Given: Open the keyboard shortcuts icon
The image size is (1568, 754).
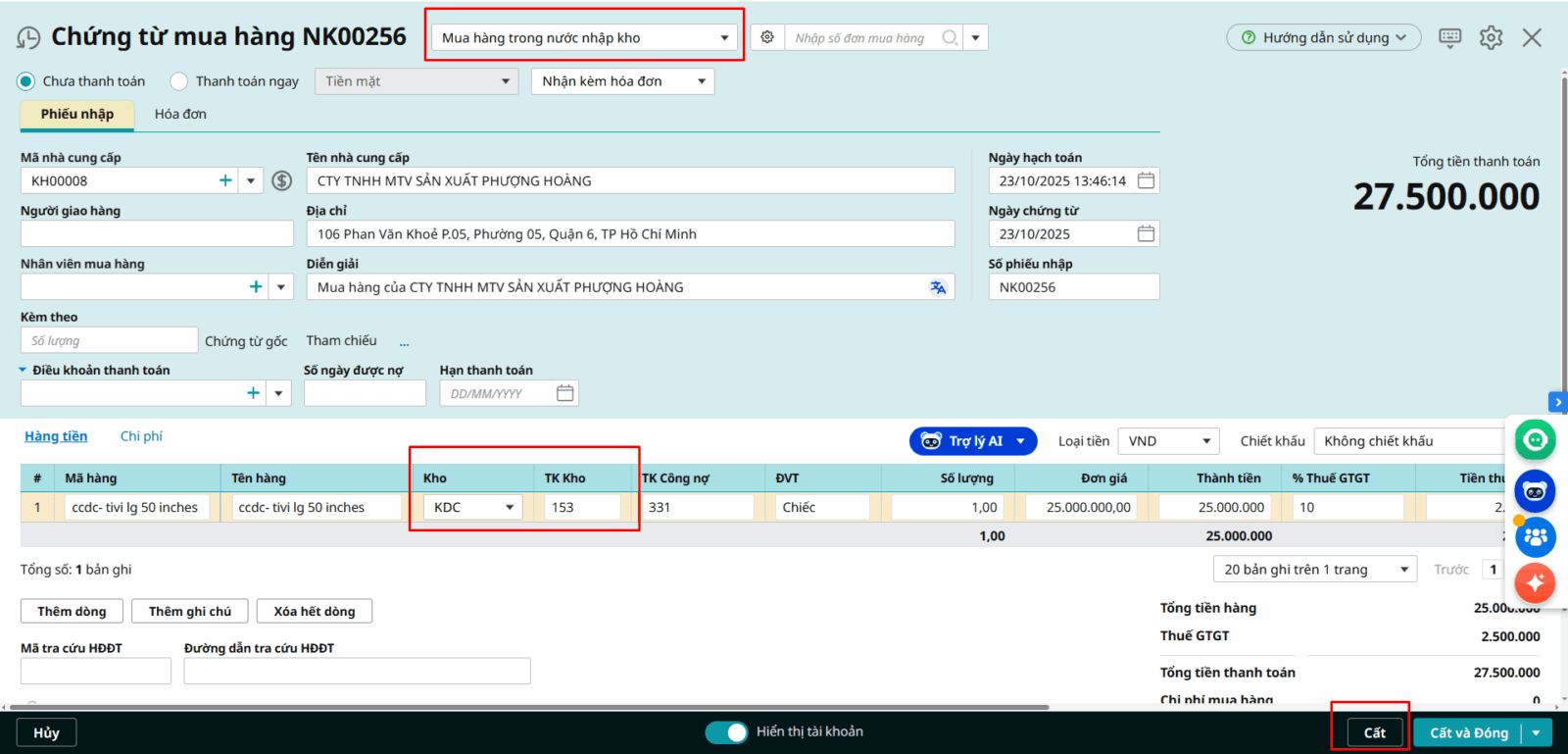Looking at the screenshot, I should pos(1449,37).
